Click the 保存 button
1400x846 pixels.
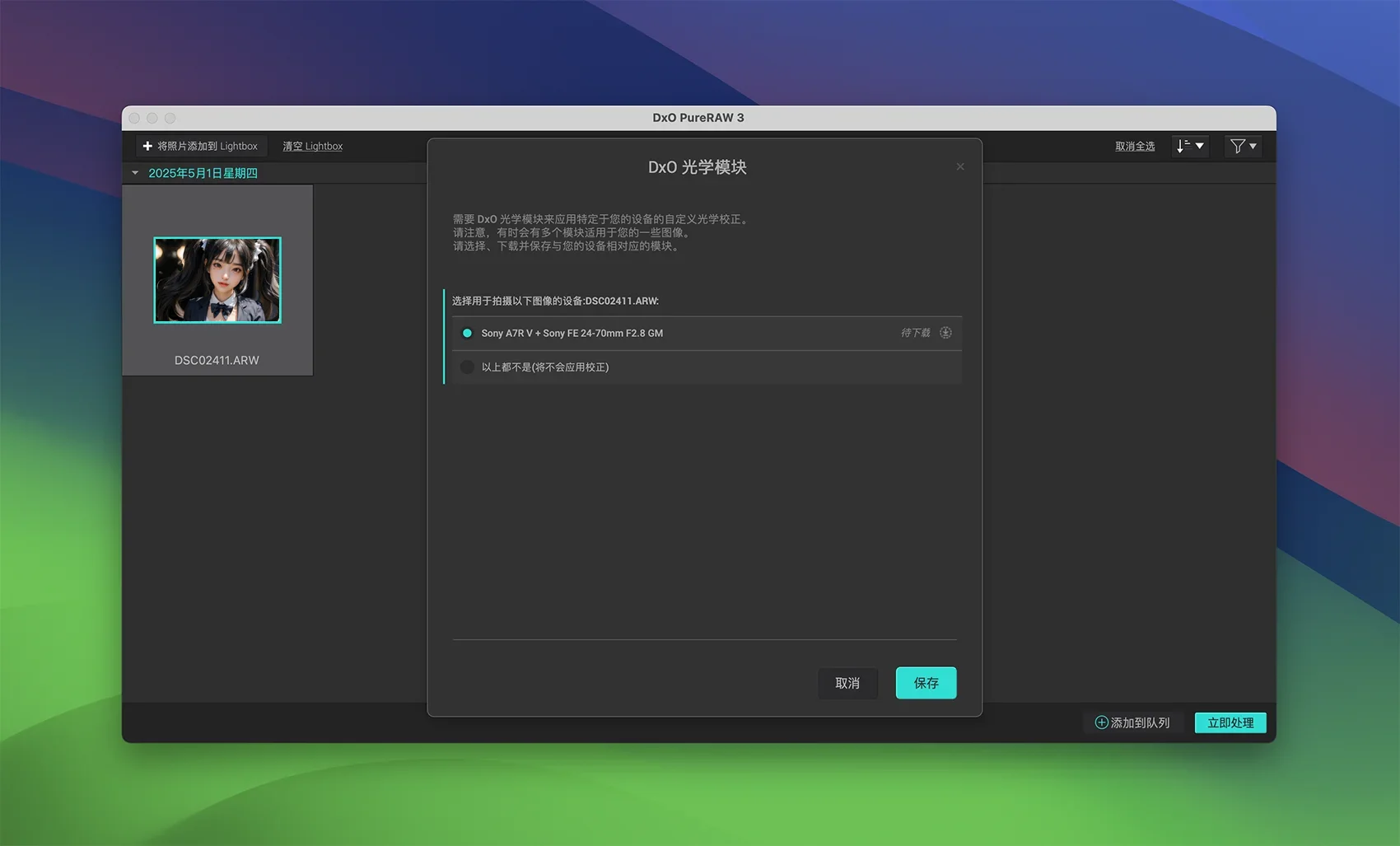(926, 683)
